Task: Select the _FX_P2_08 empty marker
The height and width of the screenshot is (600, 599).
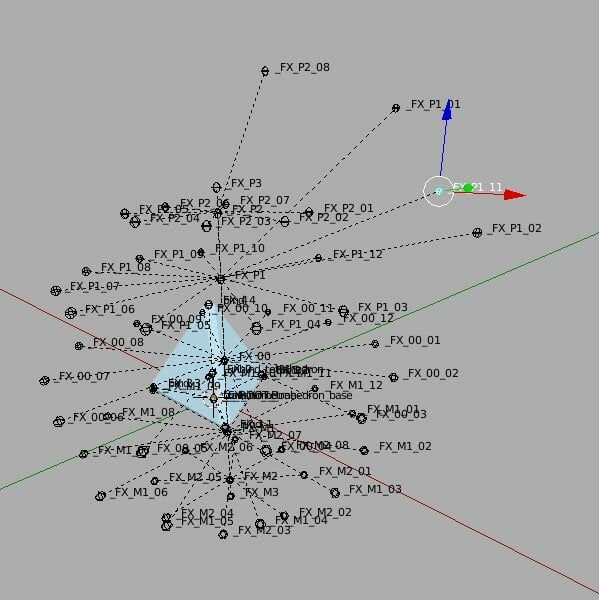Action: point(265,71)
